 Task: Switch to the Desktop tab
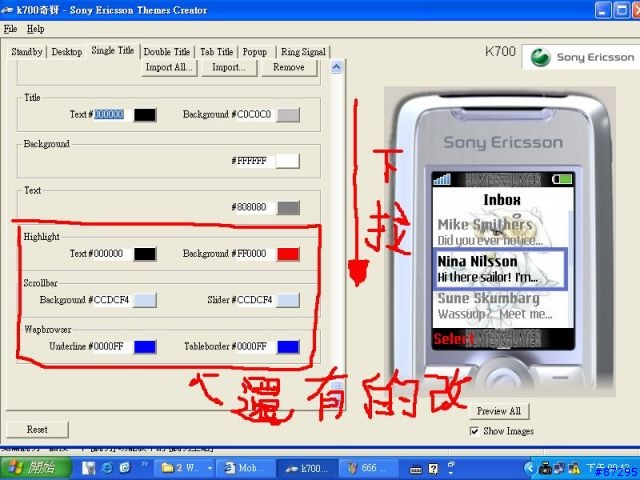[x=67, y=52]
